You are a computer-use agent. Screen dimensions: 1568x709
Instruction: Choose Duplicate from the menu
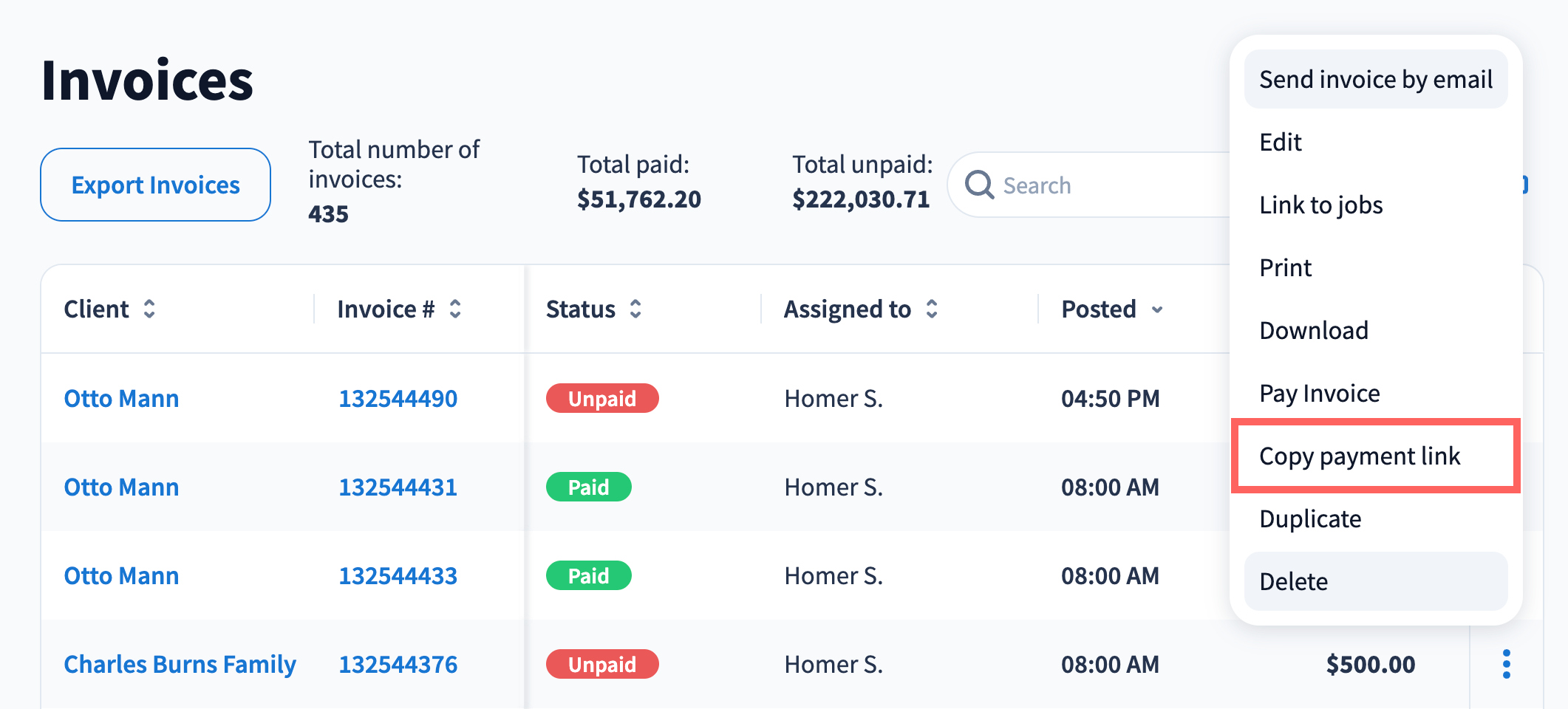pos(1309,518)
